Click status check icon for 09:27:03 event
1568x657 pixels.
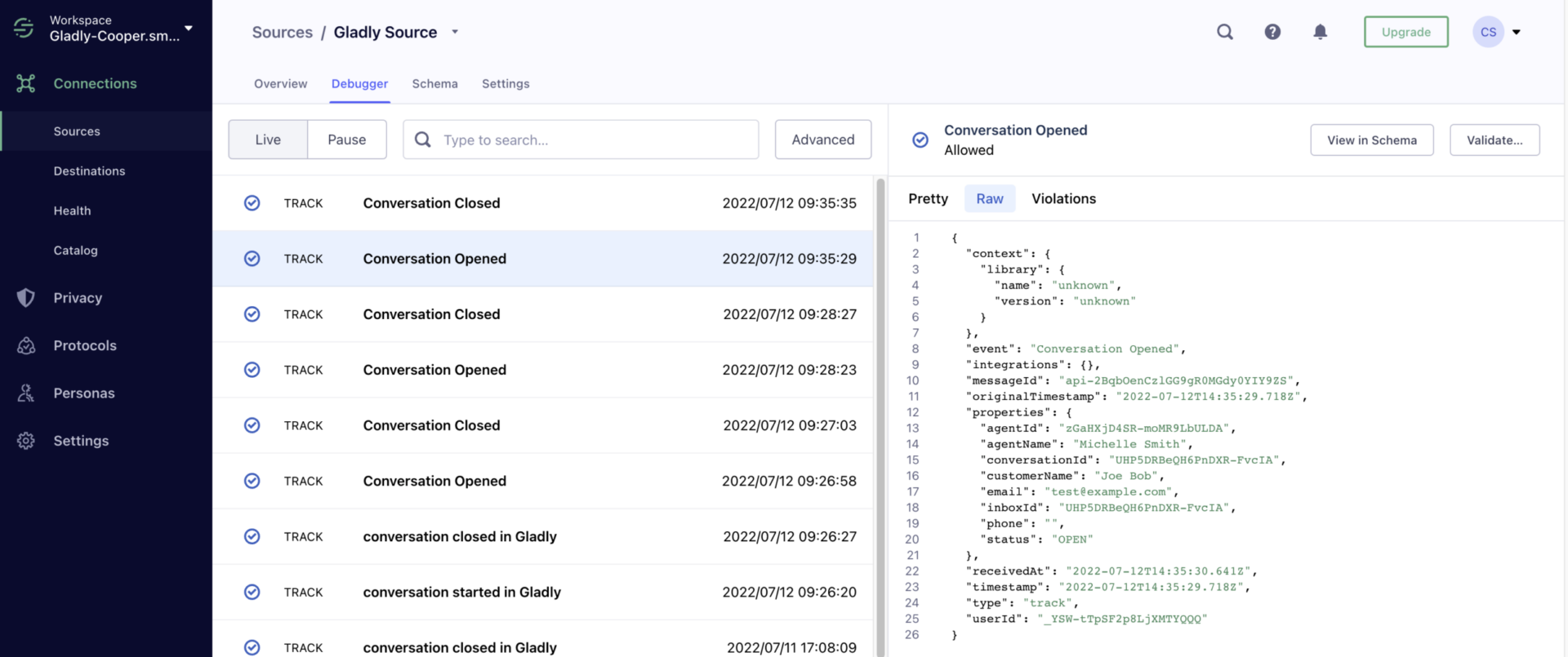point(252,425)
